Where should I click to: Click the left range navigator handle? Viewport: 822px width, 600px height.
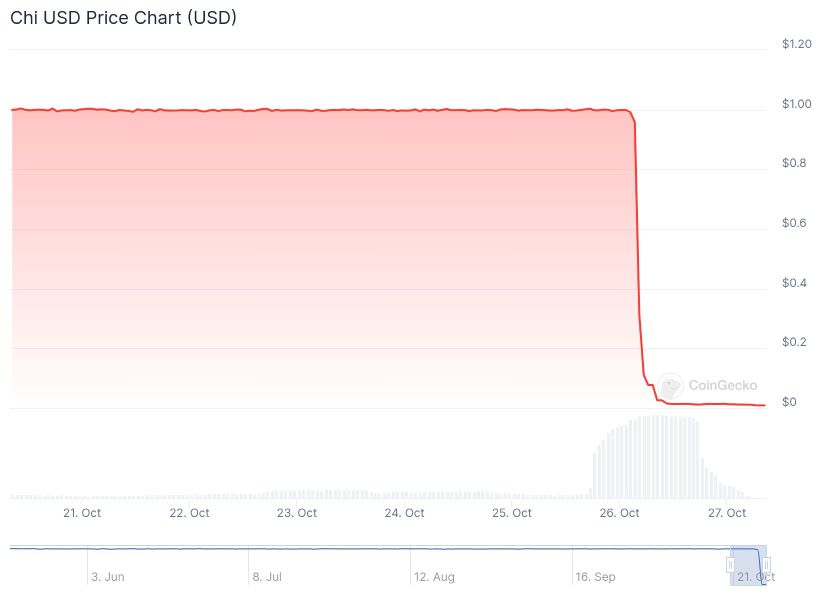click(x=731, y=565)
